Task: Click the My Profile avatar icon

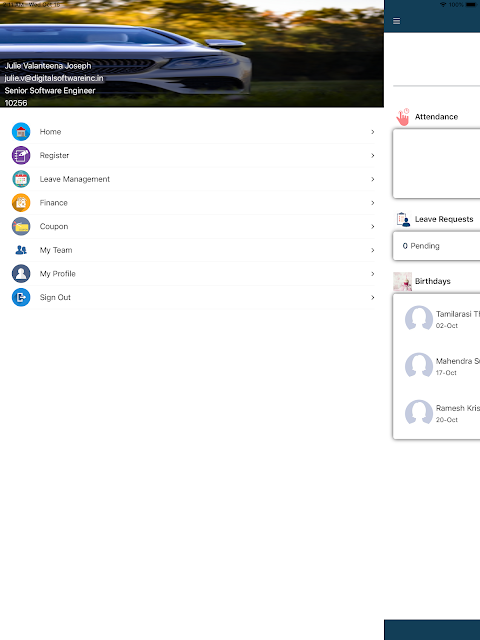Action: click(21, 274)
